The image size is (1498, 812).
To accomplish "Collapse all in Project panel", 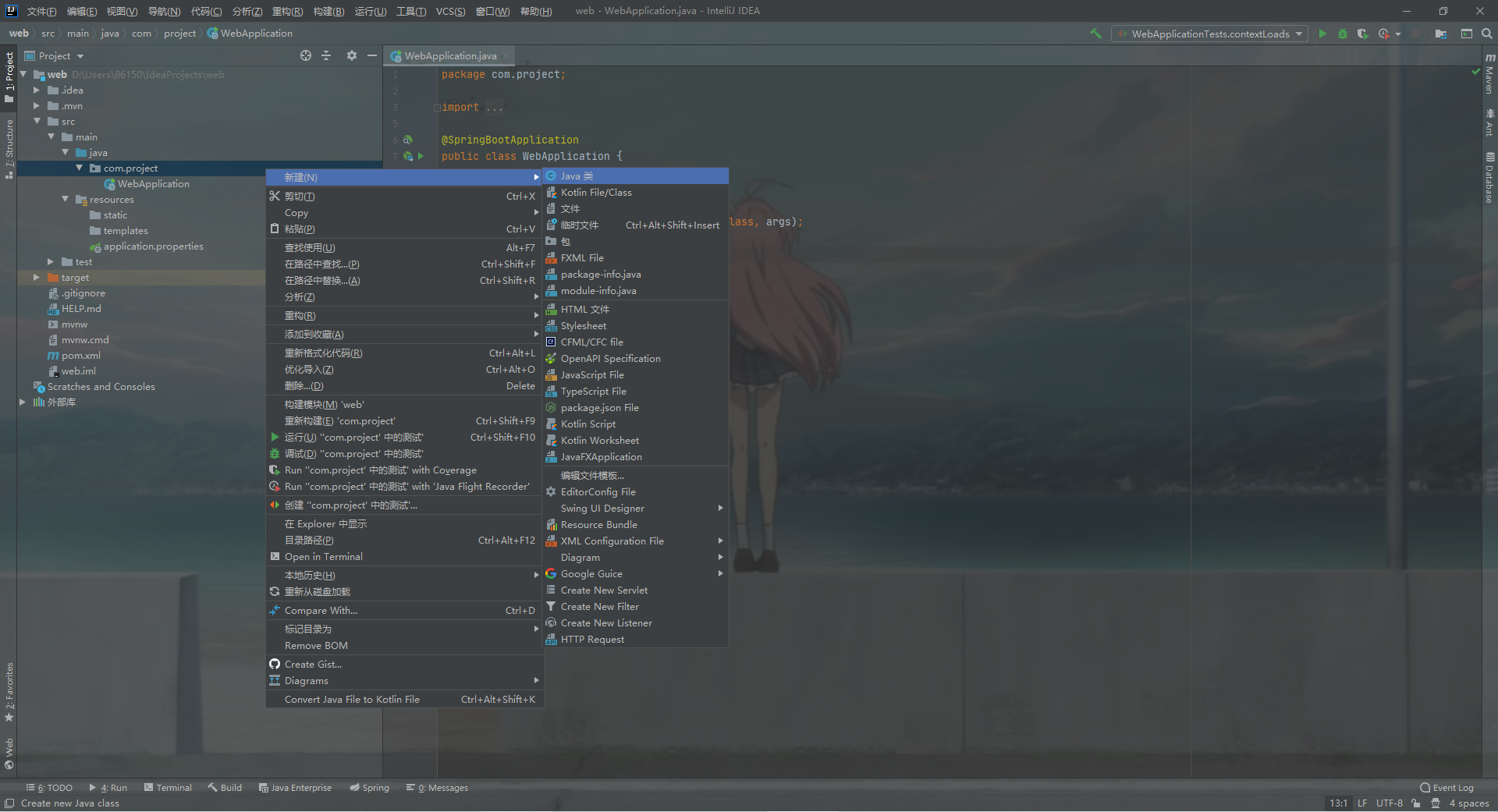I will click(326, 55).
